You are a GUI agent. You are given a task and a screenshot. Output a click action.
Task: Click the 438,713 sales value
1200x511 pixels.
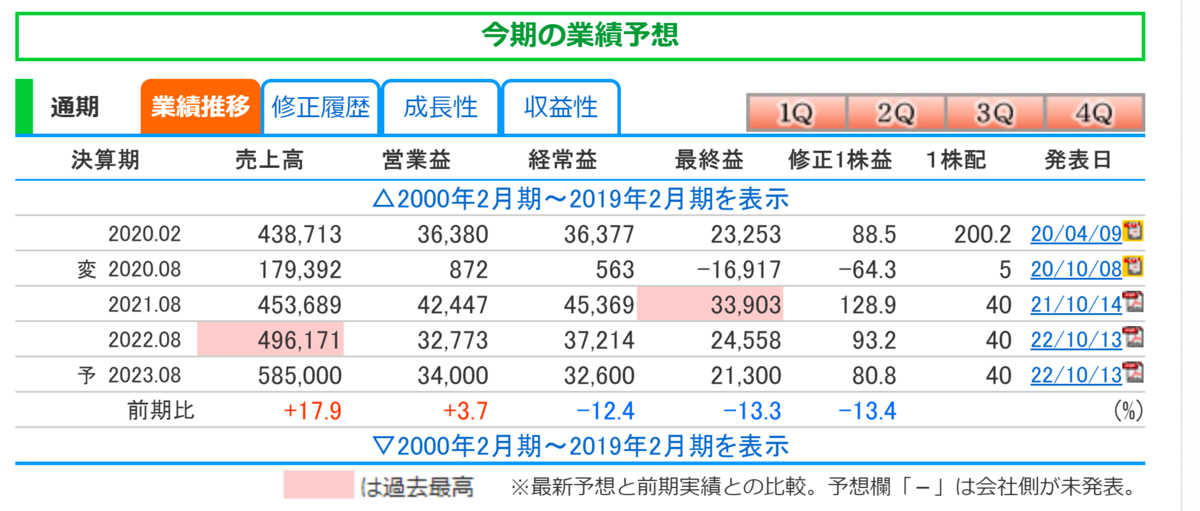[x=298, y=235]
